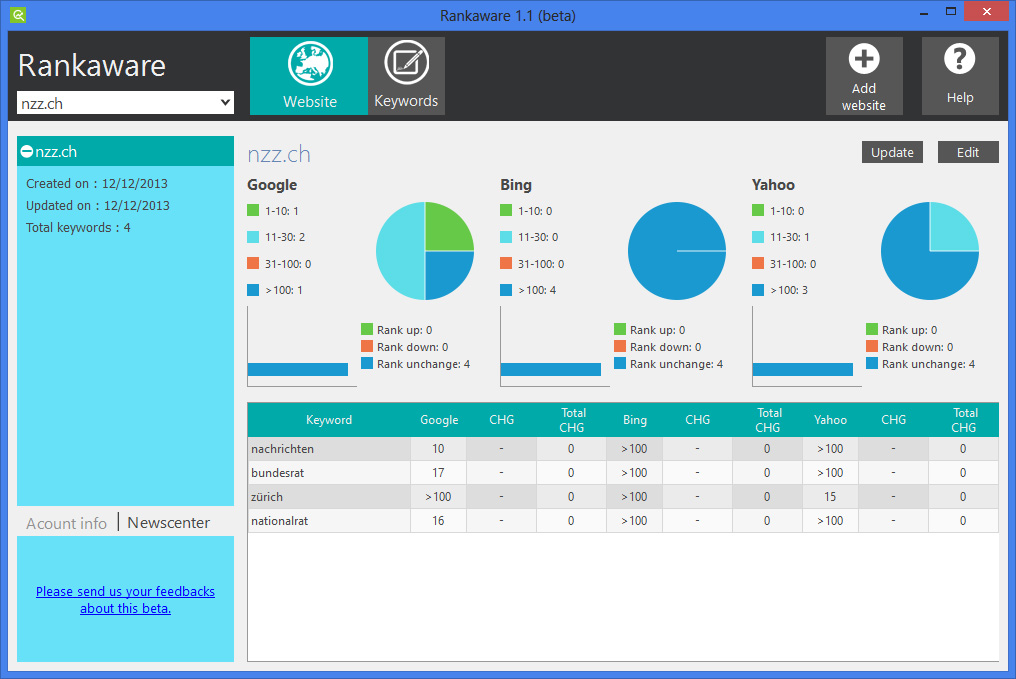Switch to the Keywords view icon

(x=406, y=63)
